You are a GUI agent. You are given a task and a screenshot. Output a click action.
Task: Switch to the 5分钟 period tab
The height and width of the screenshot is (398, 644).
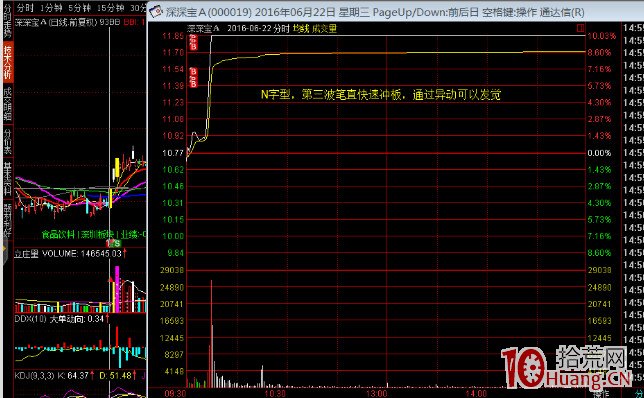(79, 8)
